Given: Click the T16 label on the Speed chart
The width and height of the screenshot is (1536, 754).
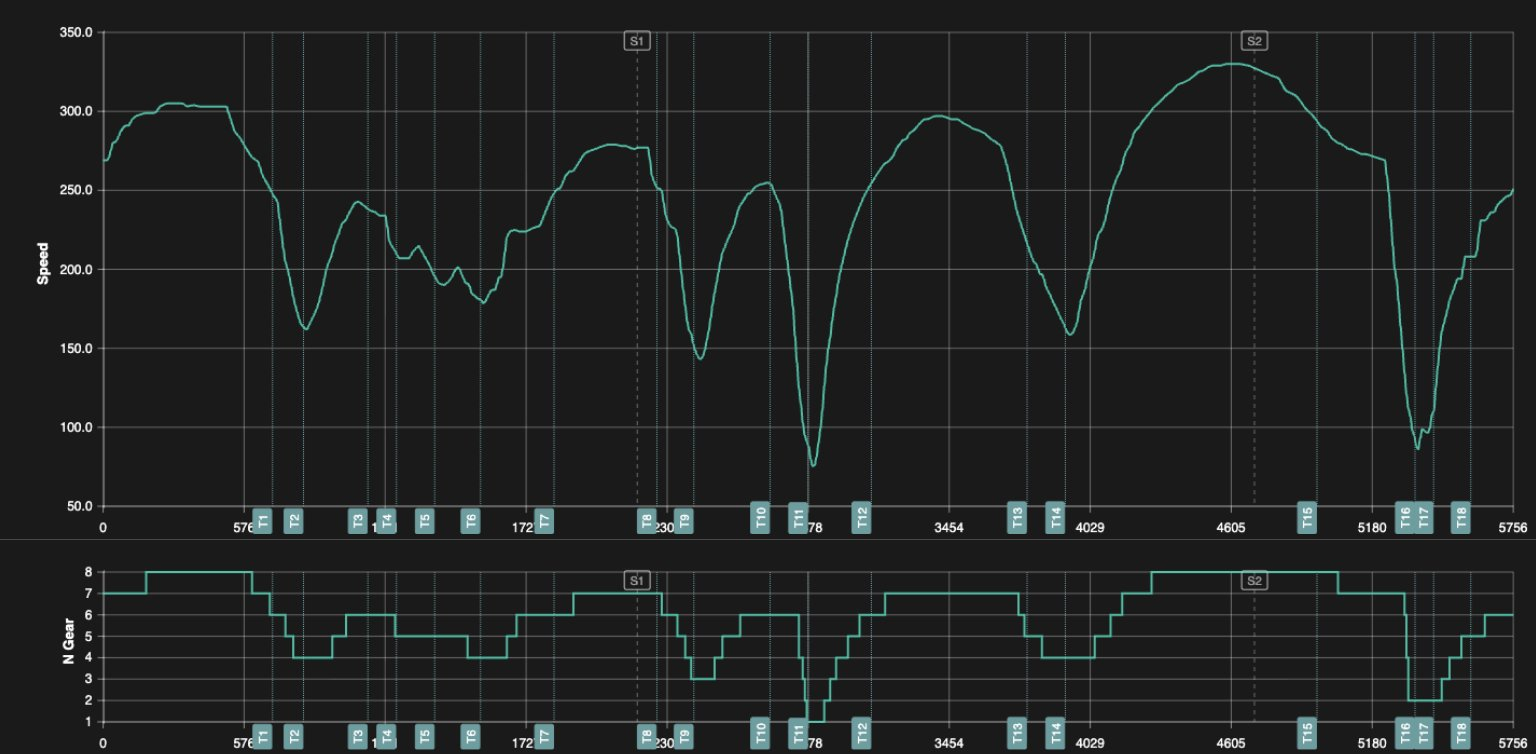Looking at the screenshot, I should click(x=1405, y=518).
